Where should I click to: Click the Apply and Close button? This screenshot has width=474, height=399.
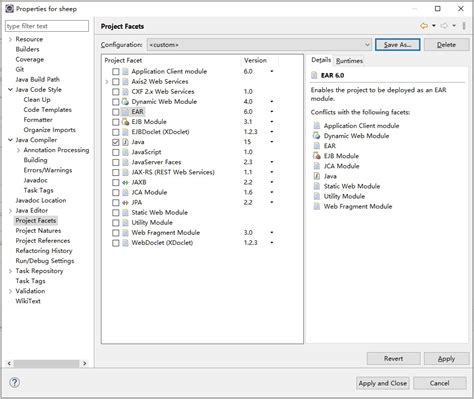(x=383, y=383)
